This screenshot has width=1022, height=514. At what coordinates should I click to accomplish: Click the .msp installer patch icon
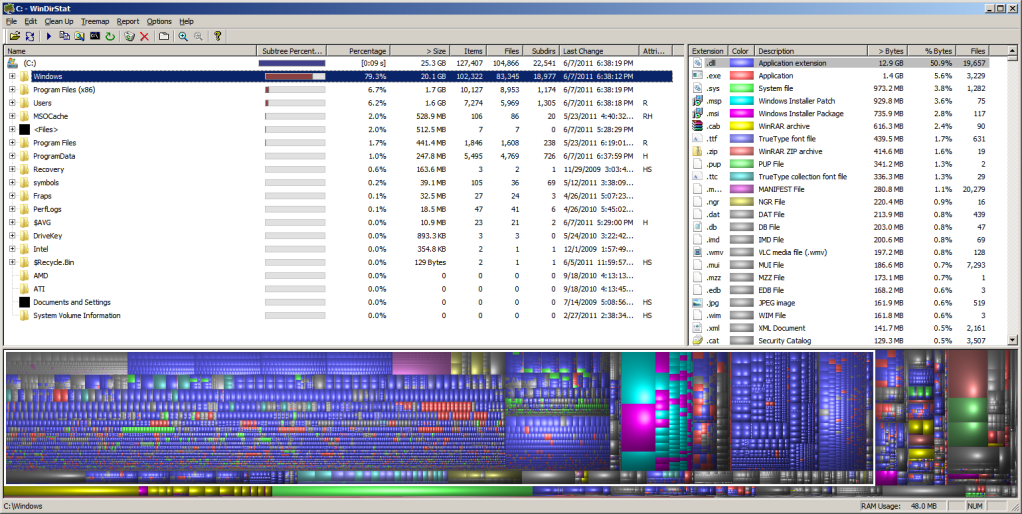tap(697, 101)
